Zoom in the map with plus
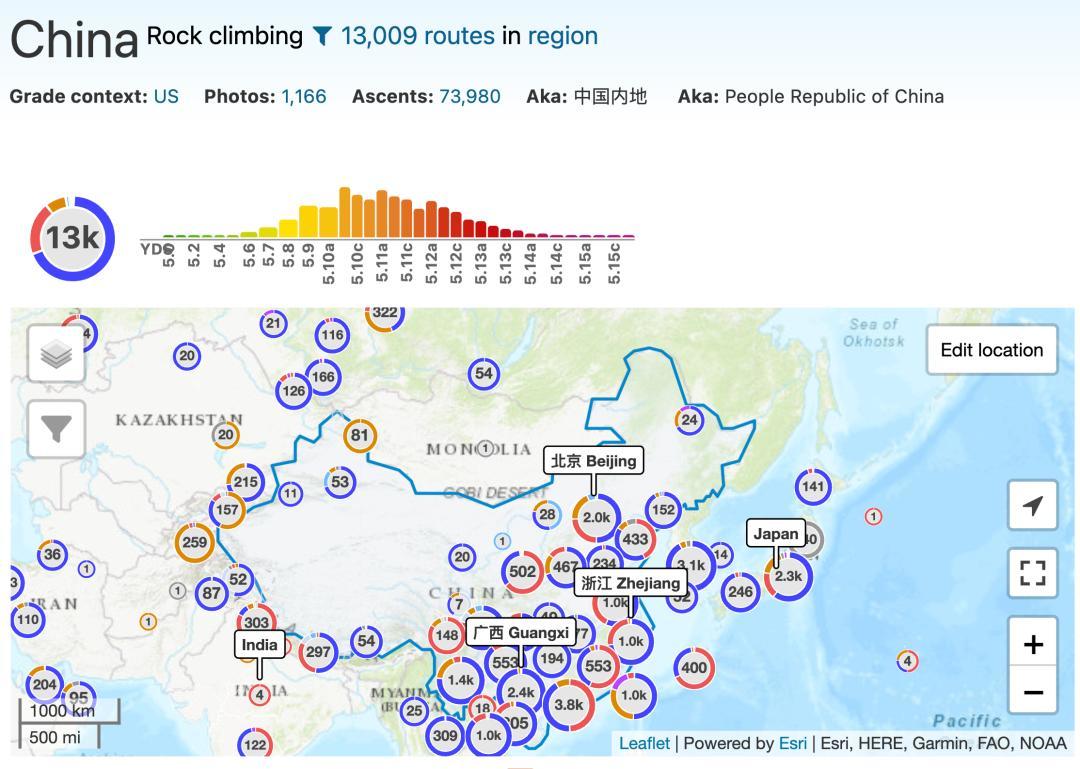This screenshot has height=769, width=1080. point(1032,644)
